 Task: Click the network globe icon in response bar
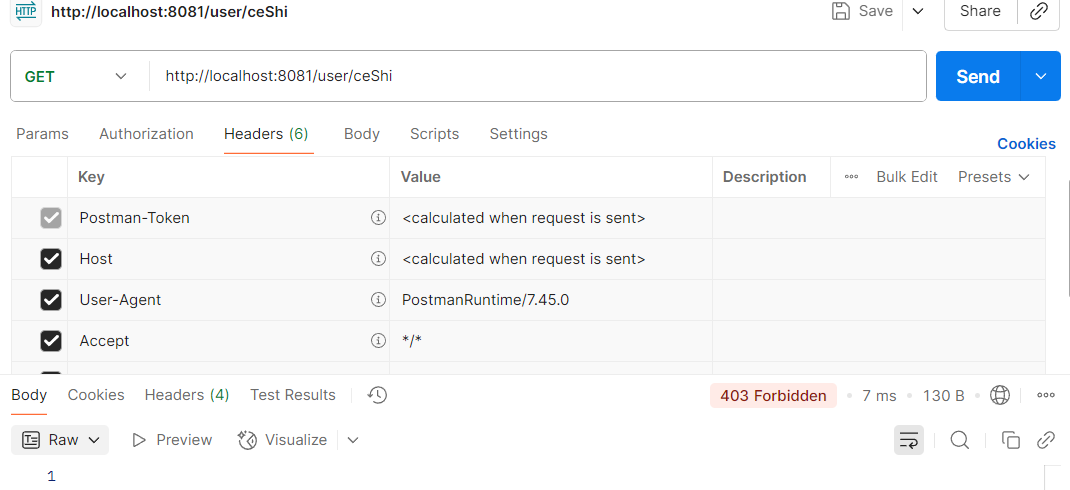click(999, 395)
